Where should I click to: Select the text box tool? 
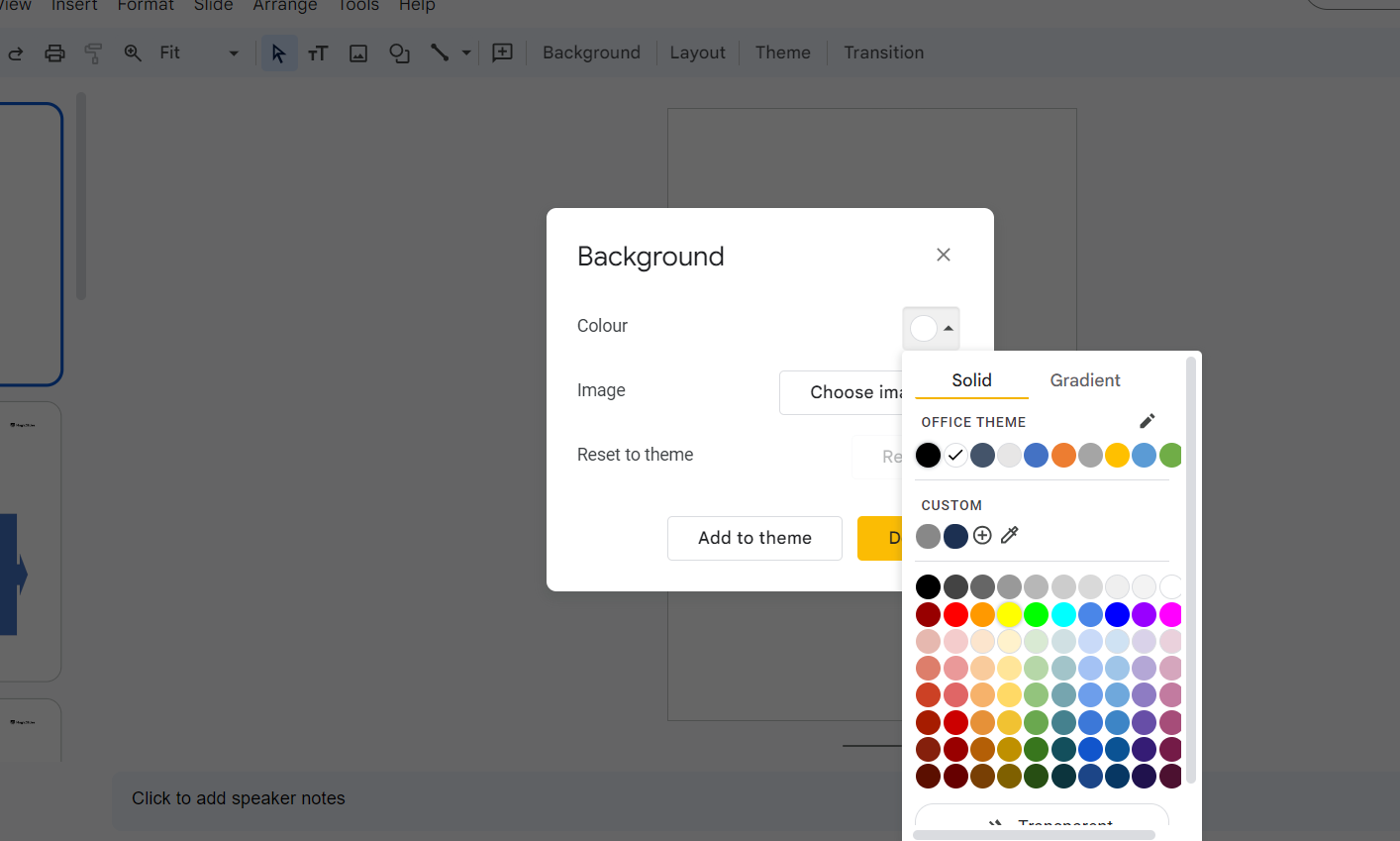(x=318, y=53)
